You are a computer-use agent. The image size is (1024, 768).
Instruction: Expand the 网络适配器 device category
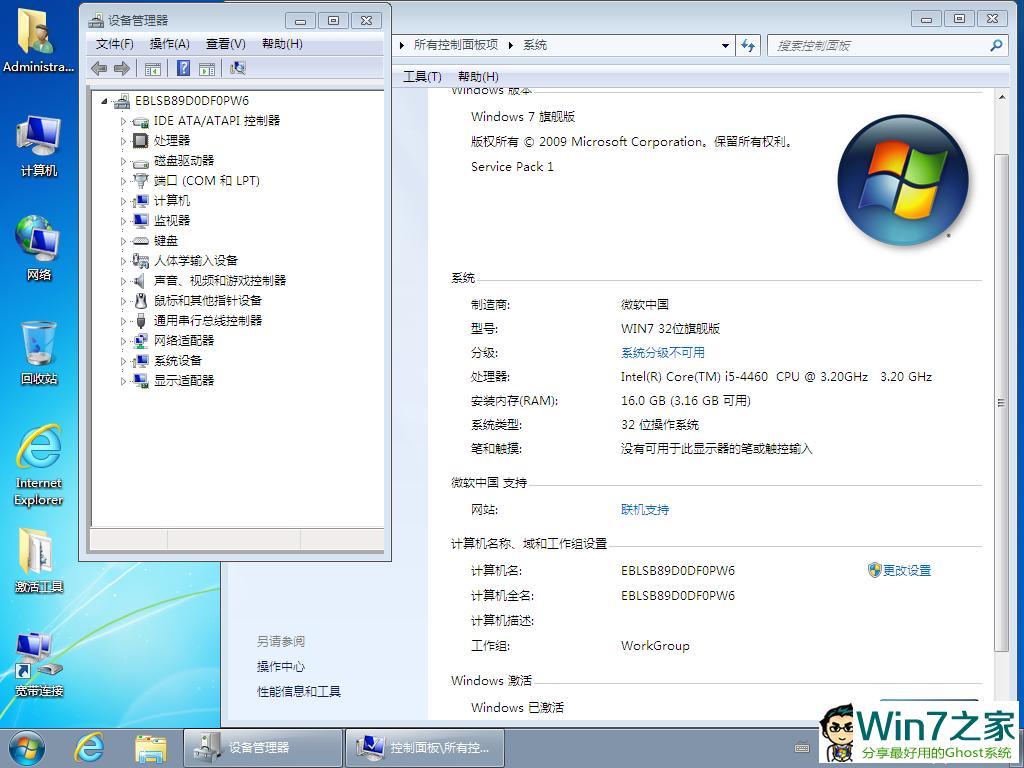click(124, 341)
